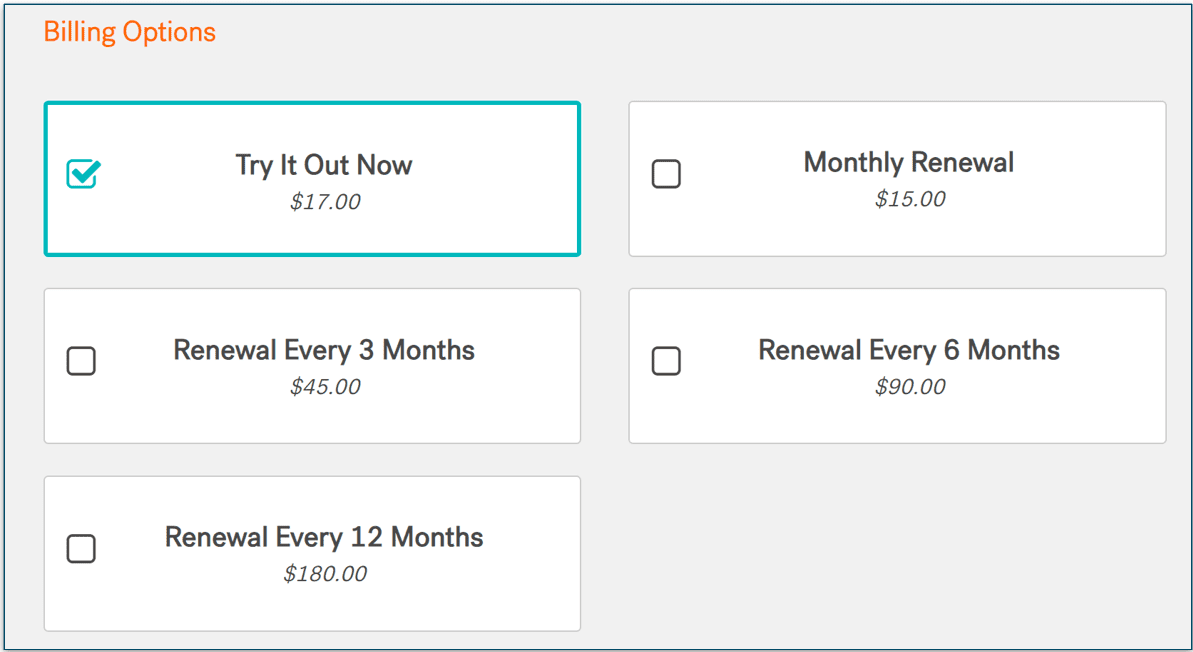
Task: Click the Renewal Every 12 Months card
Action: [x=311, y=553]
